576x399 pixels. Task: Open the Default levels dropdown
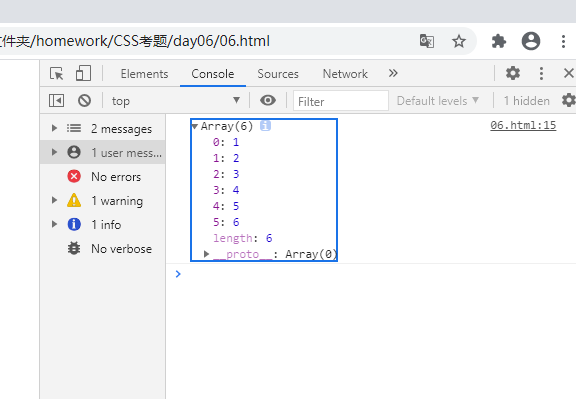[438, 101]
